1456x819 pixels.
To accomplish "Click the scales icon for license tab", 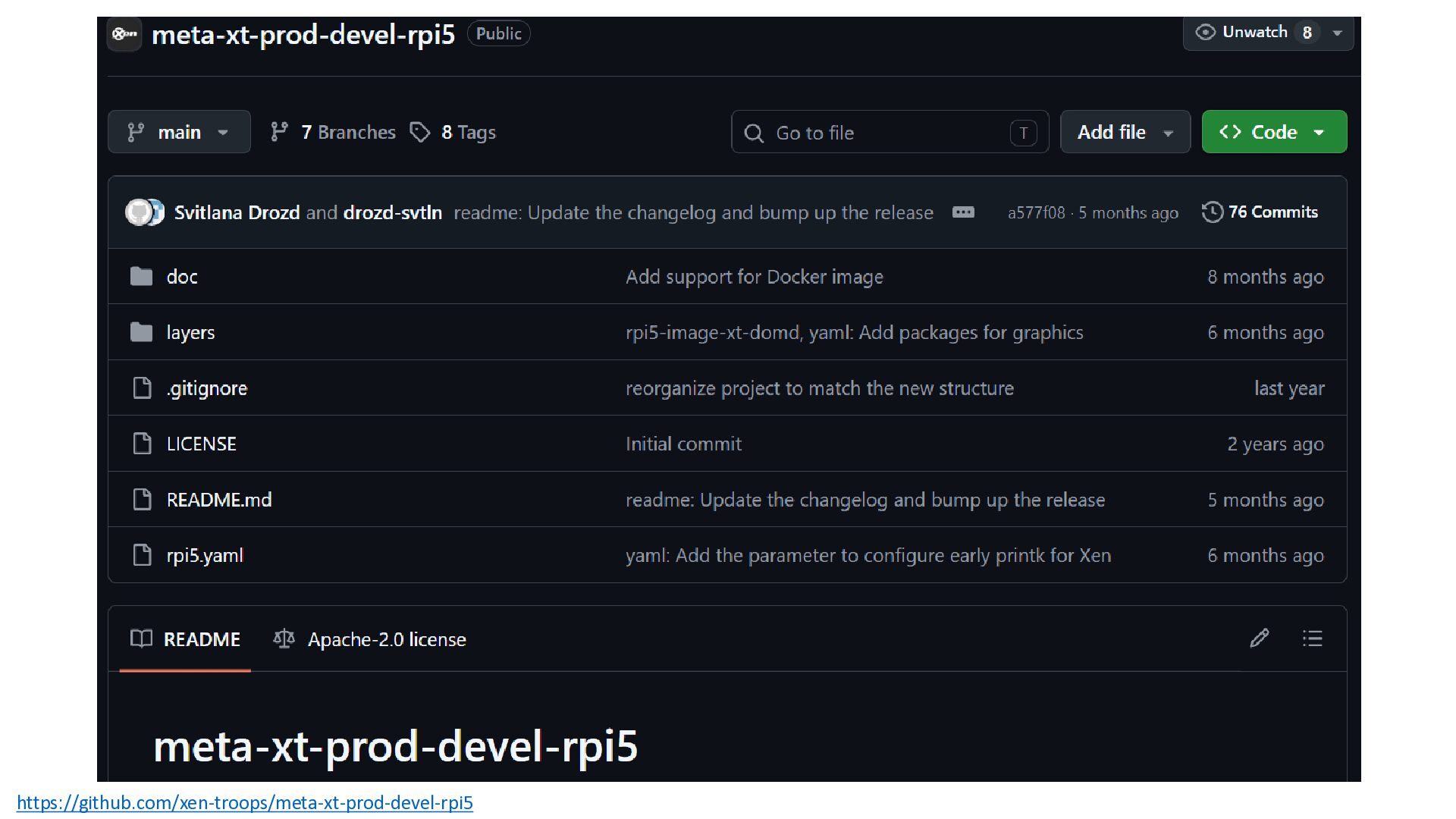I will point(284,639).
